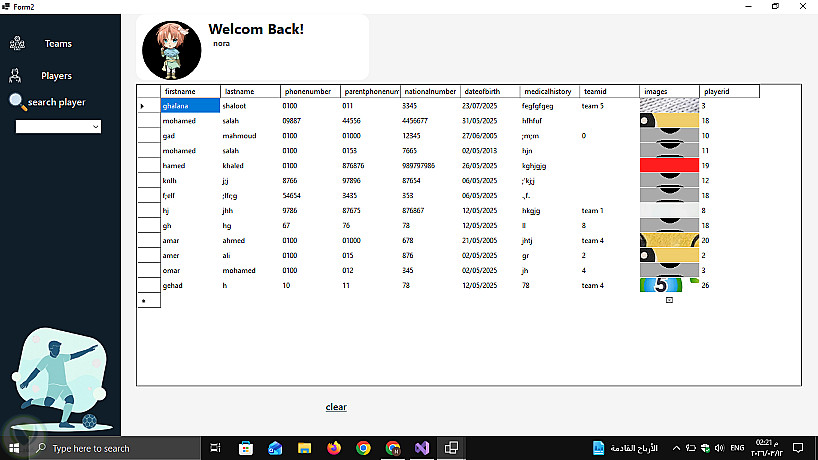
Task: Open Visual Studio from the taskbar
Action: (422, 448)
